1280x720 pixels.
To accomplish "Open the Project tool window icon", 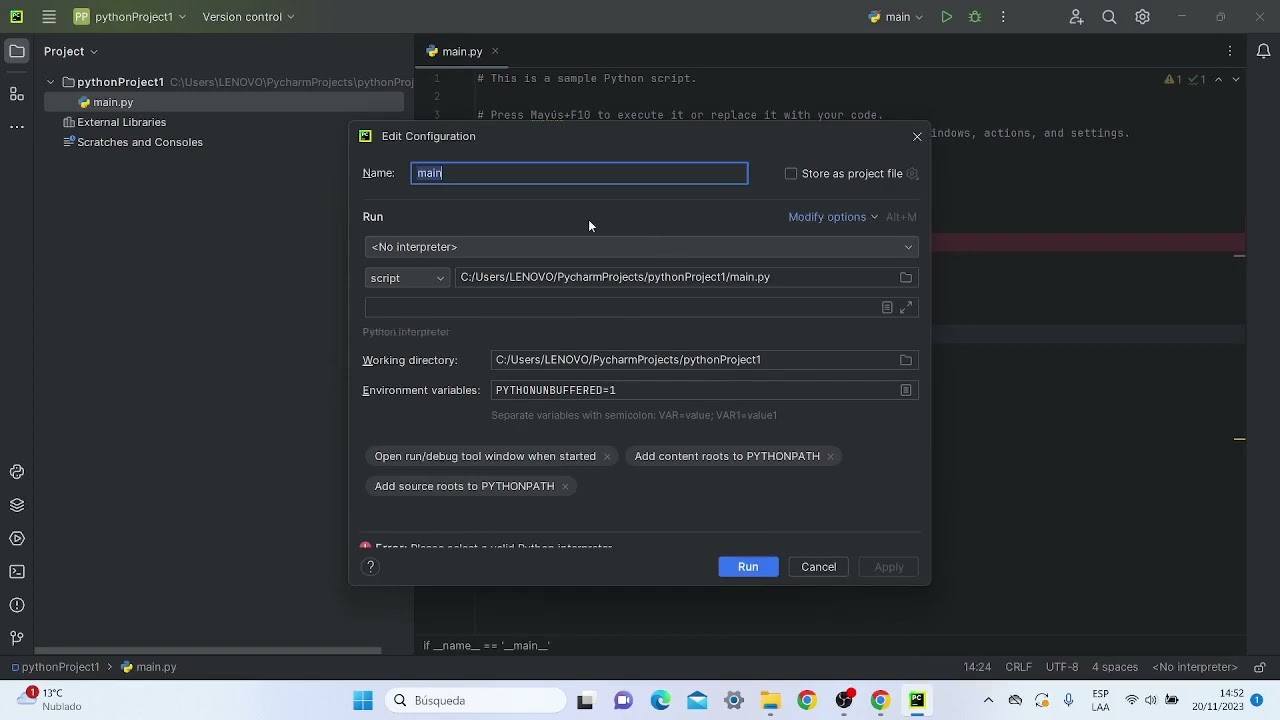I will pyautogui.click(x=17, y=51).
